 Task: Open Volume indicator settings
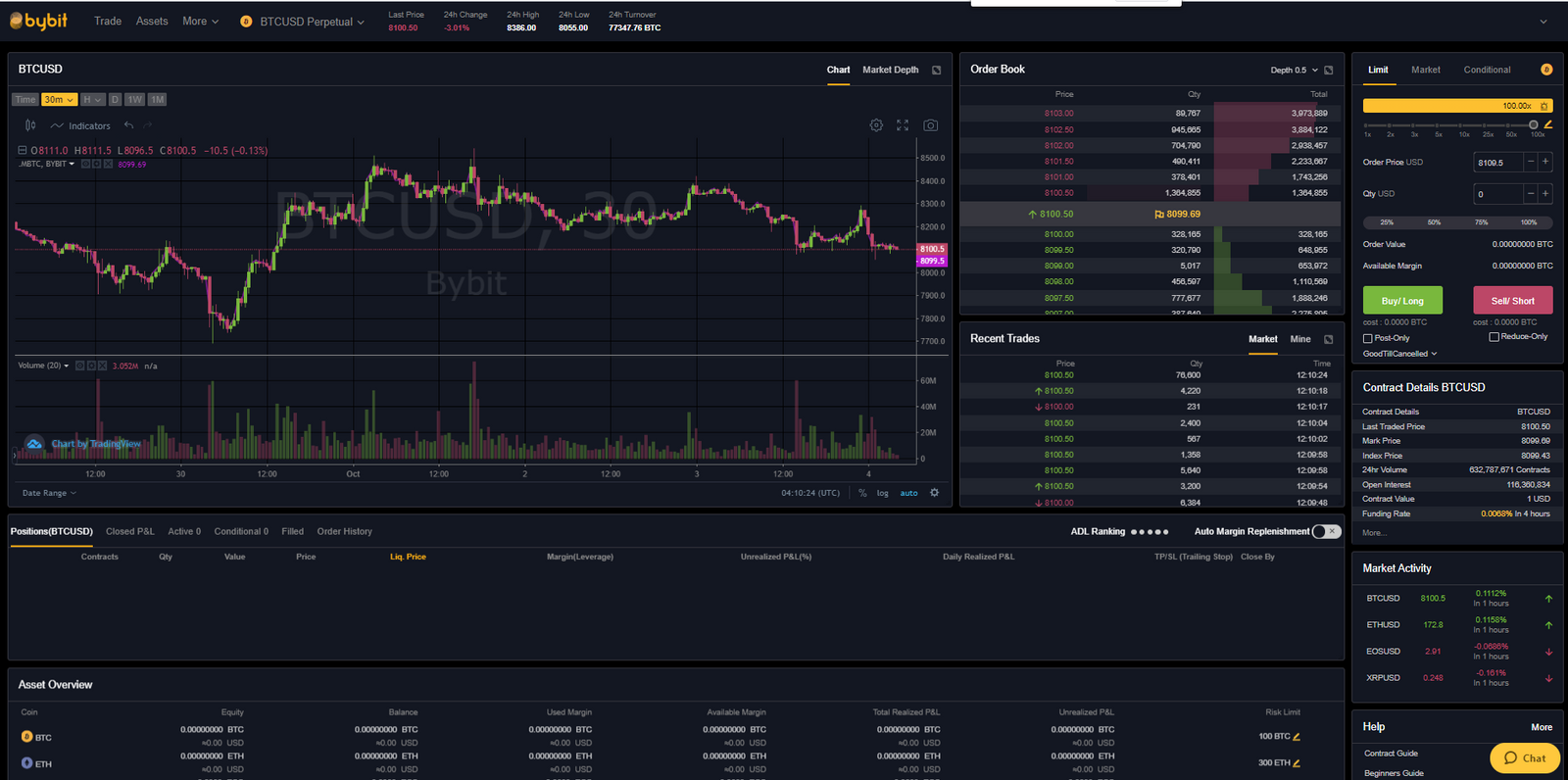tap(91, 366)
